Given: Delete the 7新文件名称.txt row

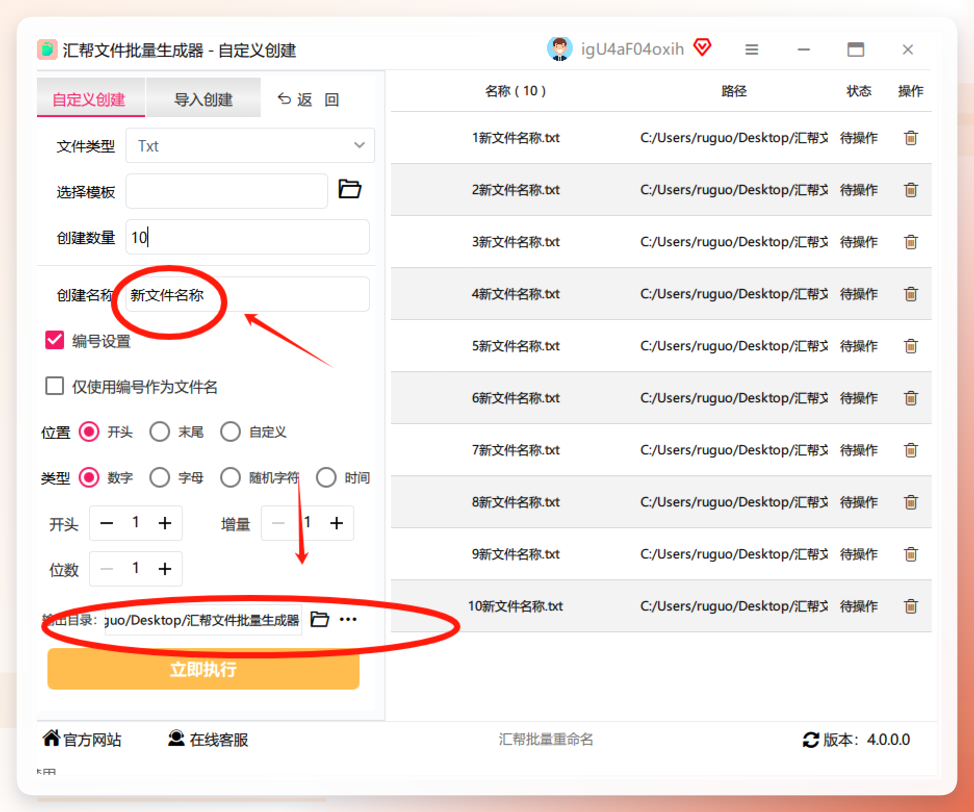Looking at the screenshot, I should 911,450.
